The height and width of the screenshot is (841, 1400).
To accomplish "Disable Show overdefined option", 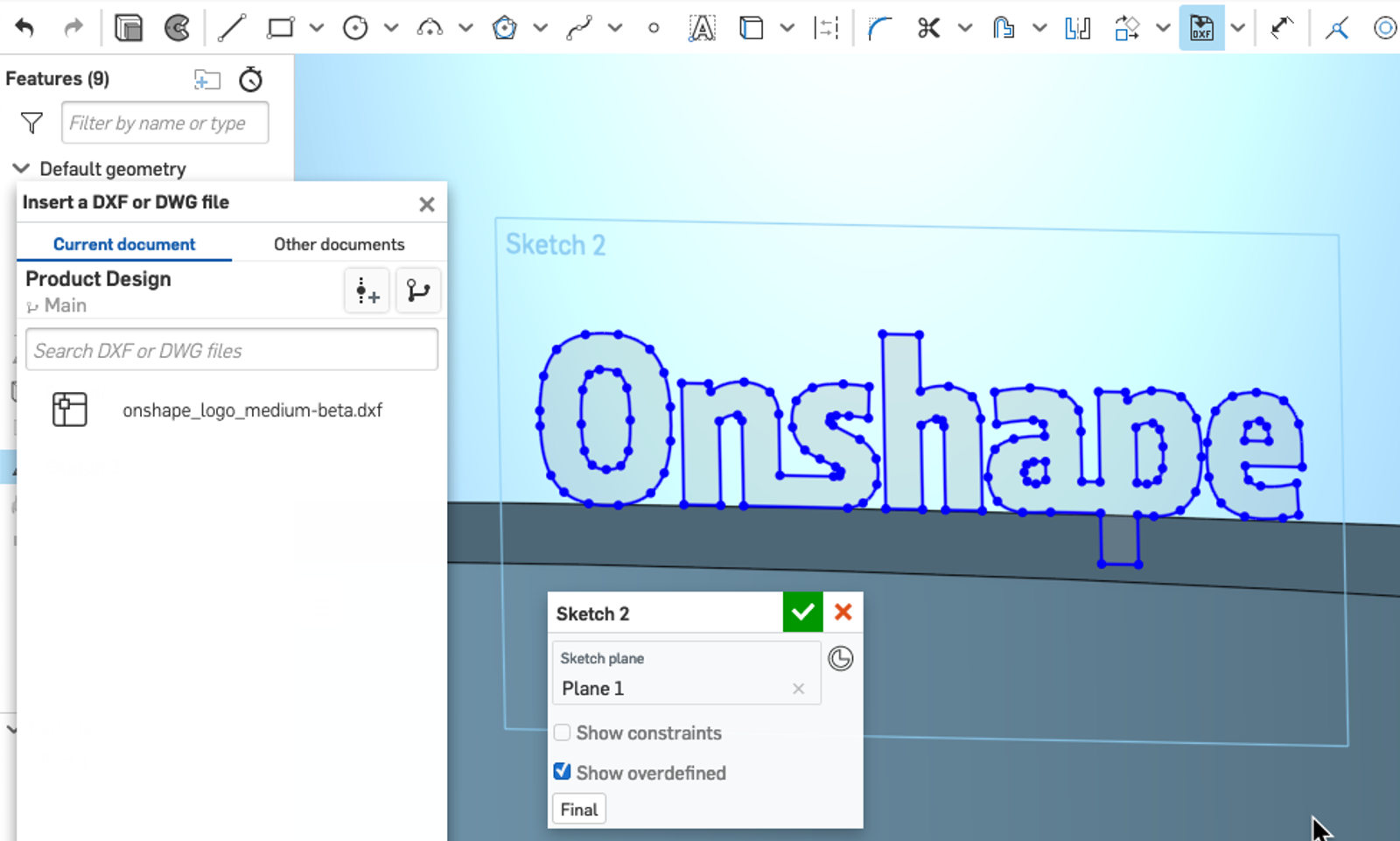I will pos(562,771).
